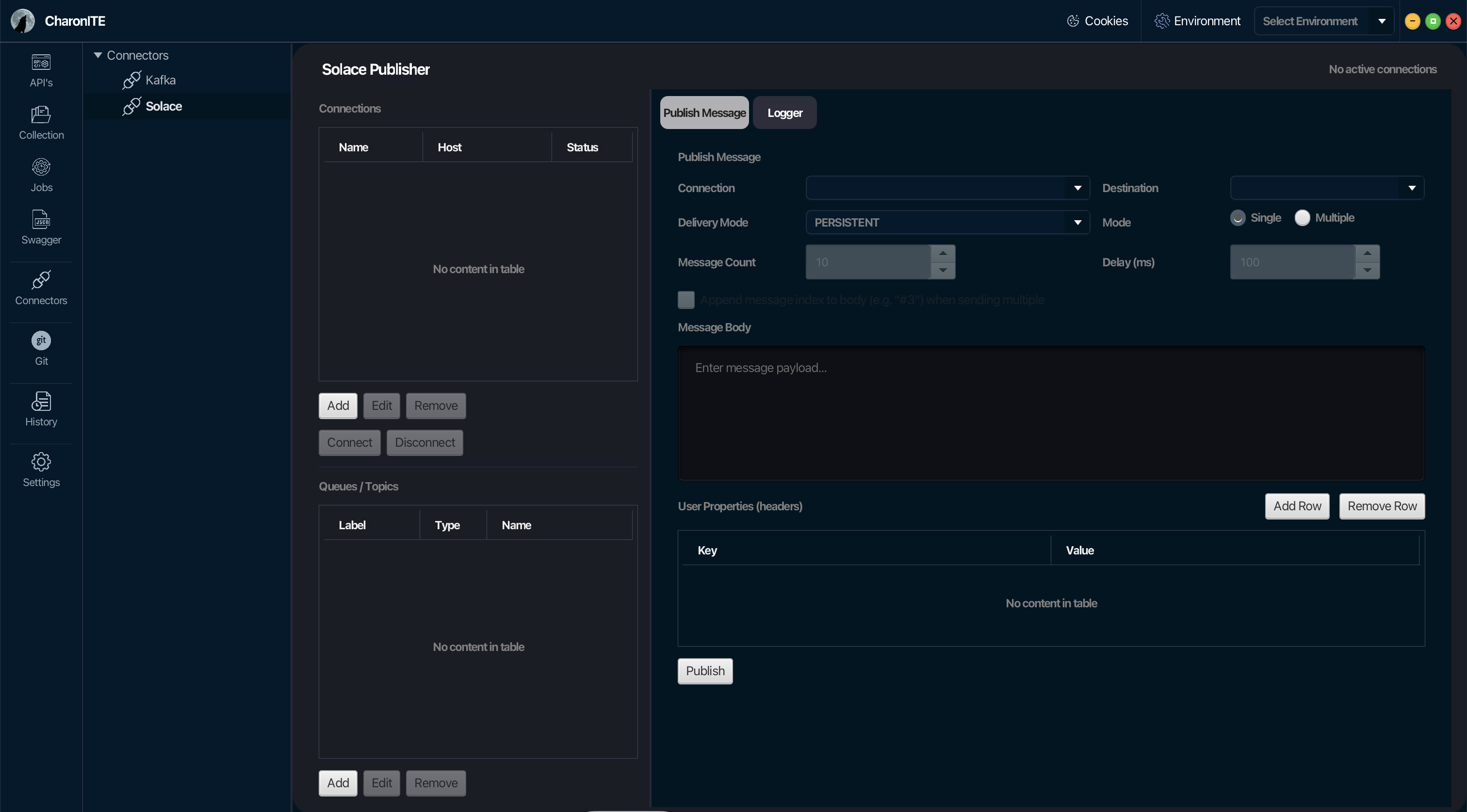Click Edit under the Connections table
1467x812 pixels.
pyautogui.click(x=382, y=406)
